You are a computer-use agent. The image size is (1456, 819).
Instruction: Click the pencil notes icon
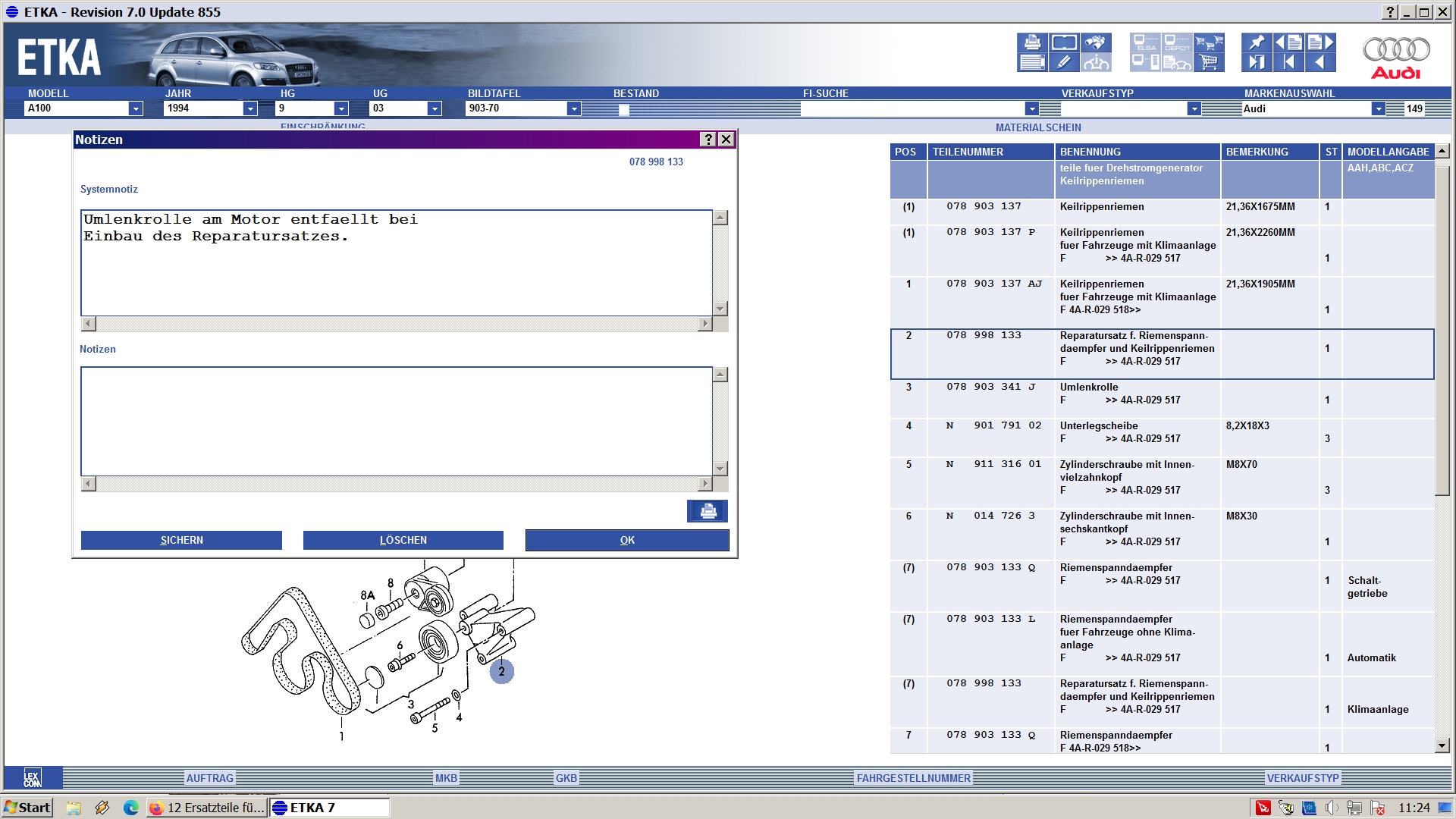click(1064, 62)
